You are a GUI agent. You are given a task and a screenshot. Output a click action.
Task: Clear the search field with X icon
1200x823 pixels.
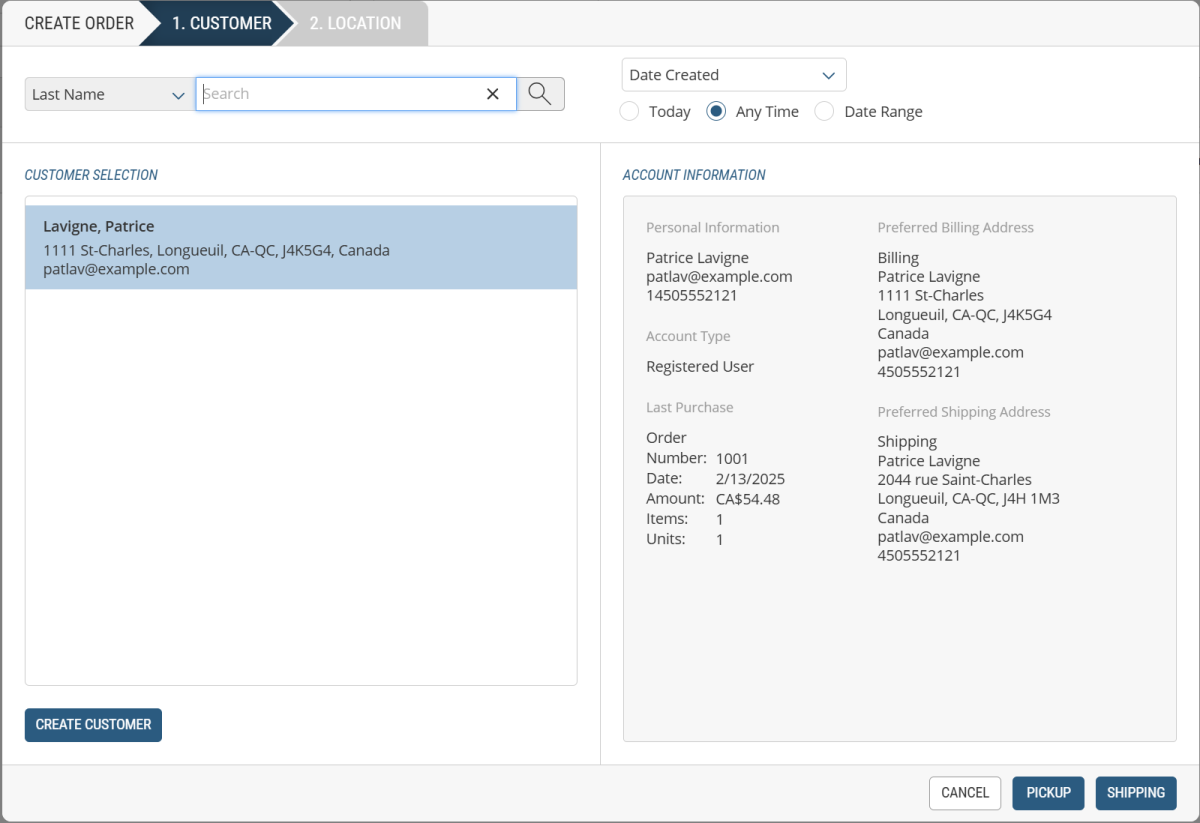click(x=492, y=94)
